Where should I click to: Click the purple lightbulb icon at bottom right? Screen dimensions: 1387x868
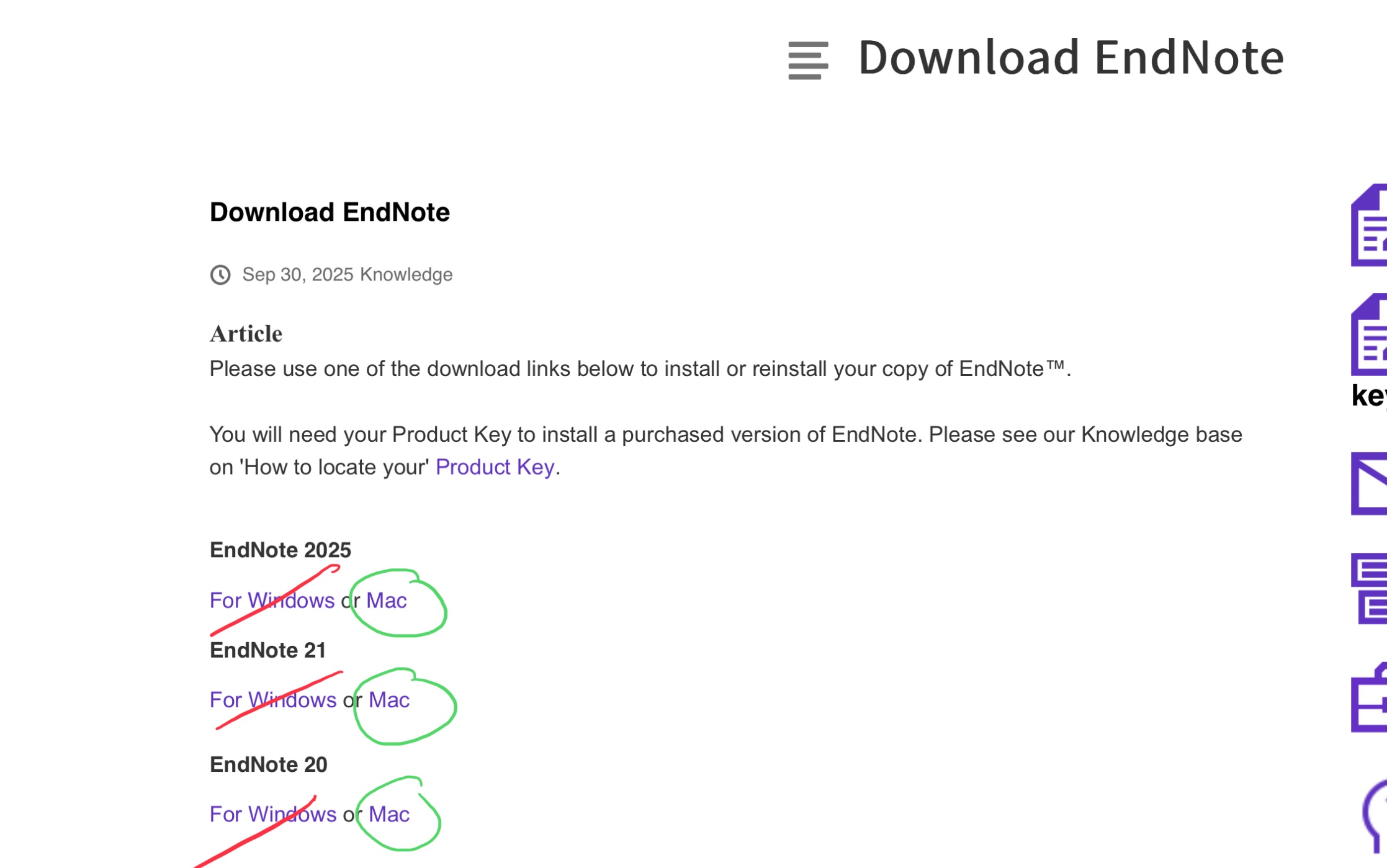1375,814
